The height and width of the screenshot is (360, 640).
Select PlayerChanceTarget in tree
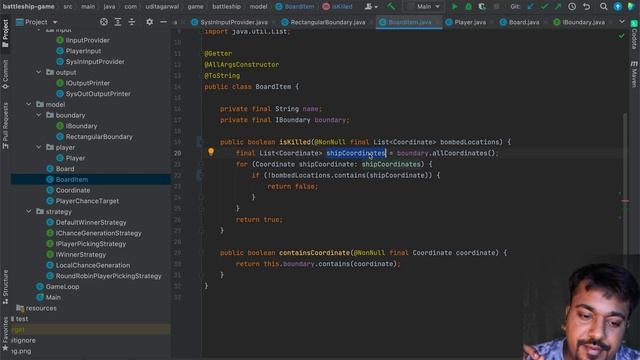click(x=87, y=201)
